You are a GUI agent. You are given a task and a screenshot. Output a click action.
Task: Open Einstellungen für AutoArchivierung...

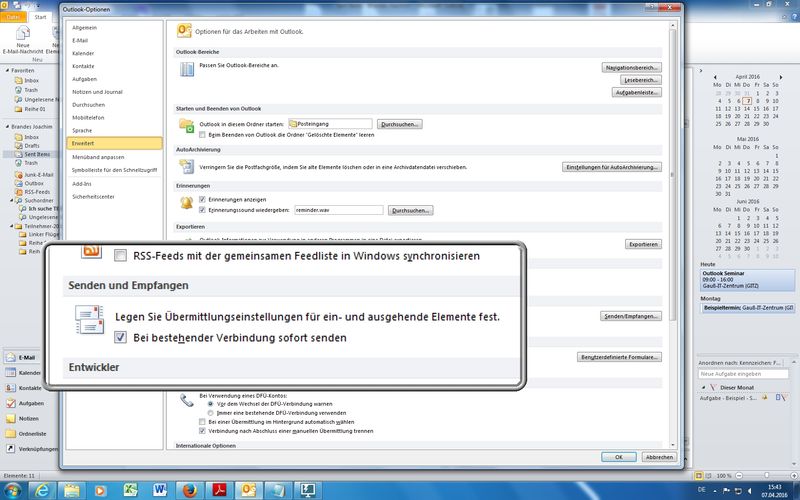point(612,167)
